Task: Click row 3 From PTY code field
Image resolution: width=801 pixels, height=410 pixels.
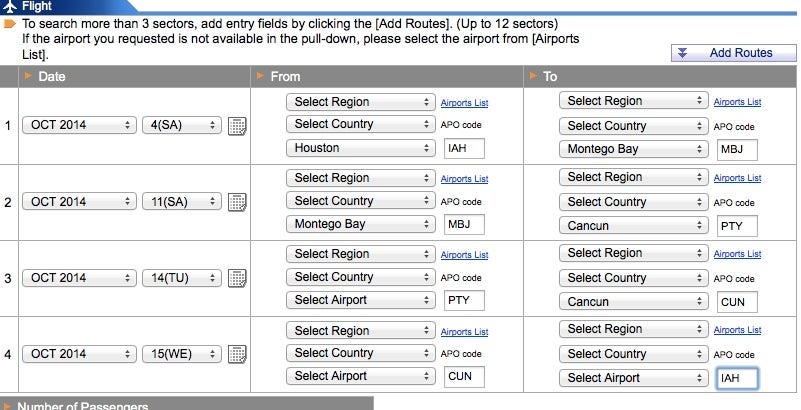Action: 464,300
